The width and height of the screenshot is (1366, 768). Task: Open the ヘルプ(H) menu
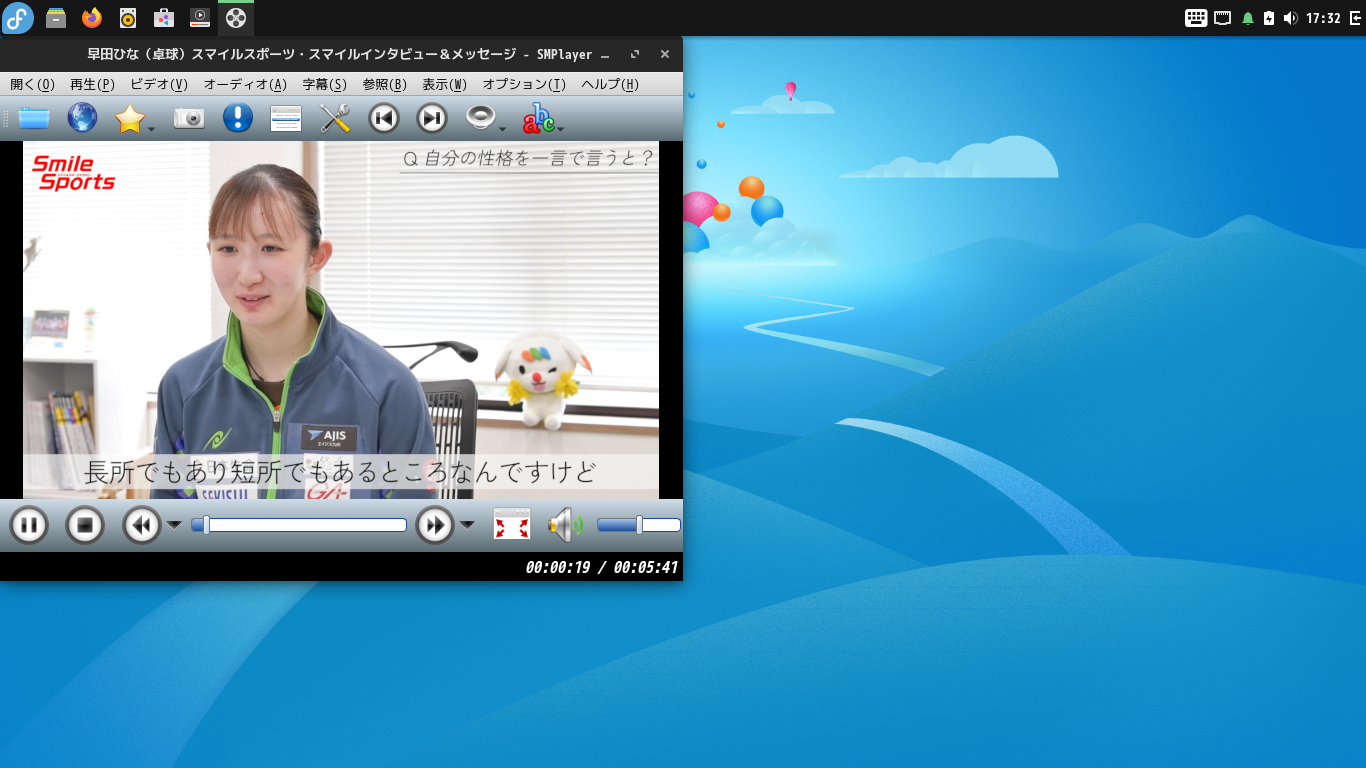pos(610,85)
